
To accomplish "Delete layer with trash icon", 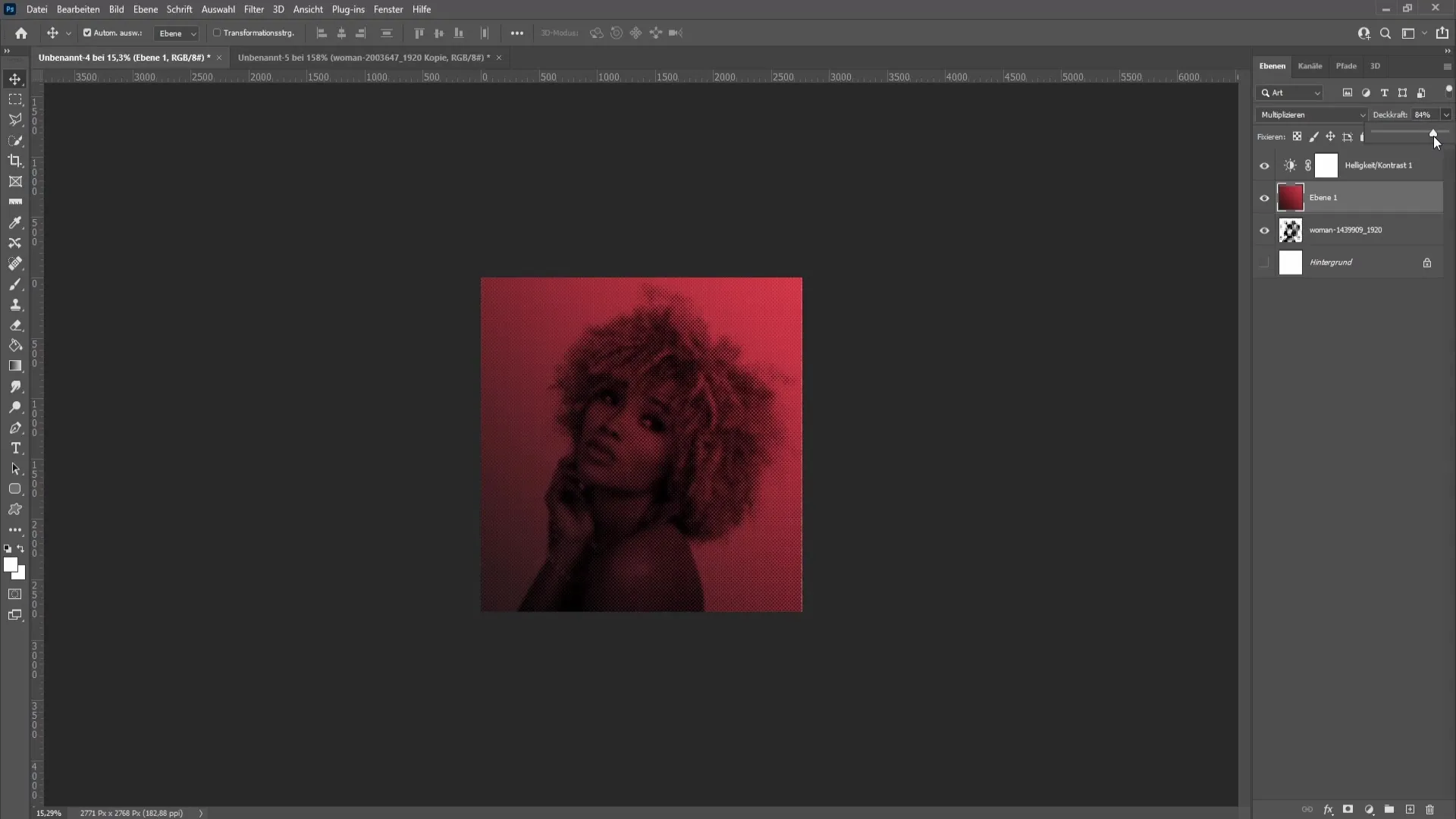I will coord(1430,810).
